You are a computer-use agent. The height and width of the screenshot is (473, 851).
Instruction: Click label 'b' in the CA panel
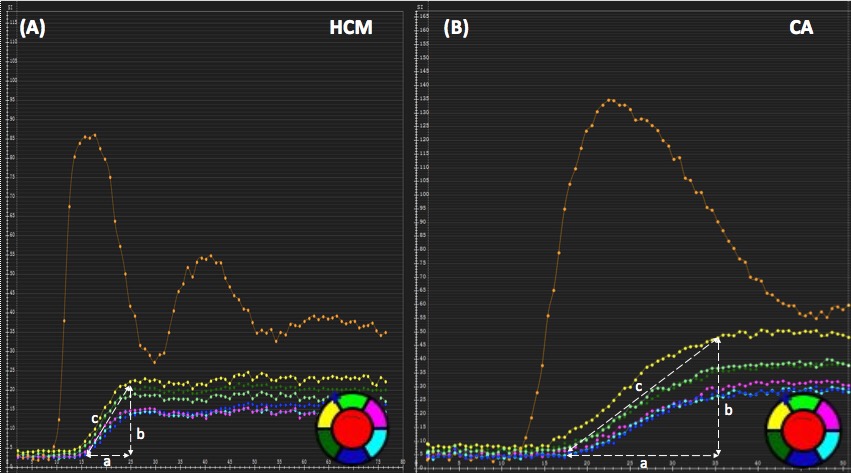tap(729, 410)
